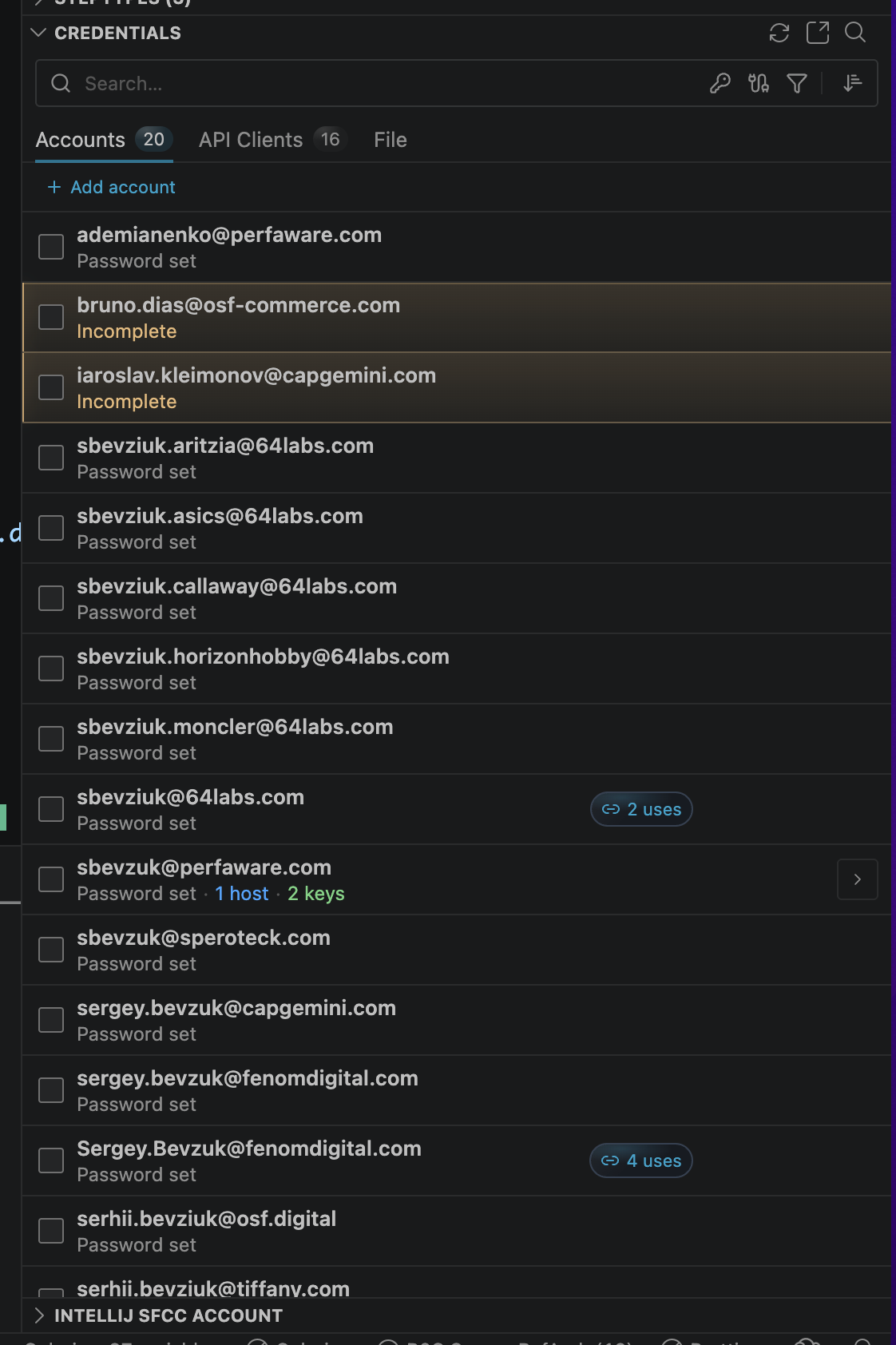Image resolution: width=896 pixels, height=1345 pixels.
Task: Click the magnifier icon in Credentials header
Action: 855,33
